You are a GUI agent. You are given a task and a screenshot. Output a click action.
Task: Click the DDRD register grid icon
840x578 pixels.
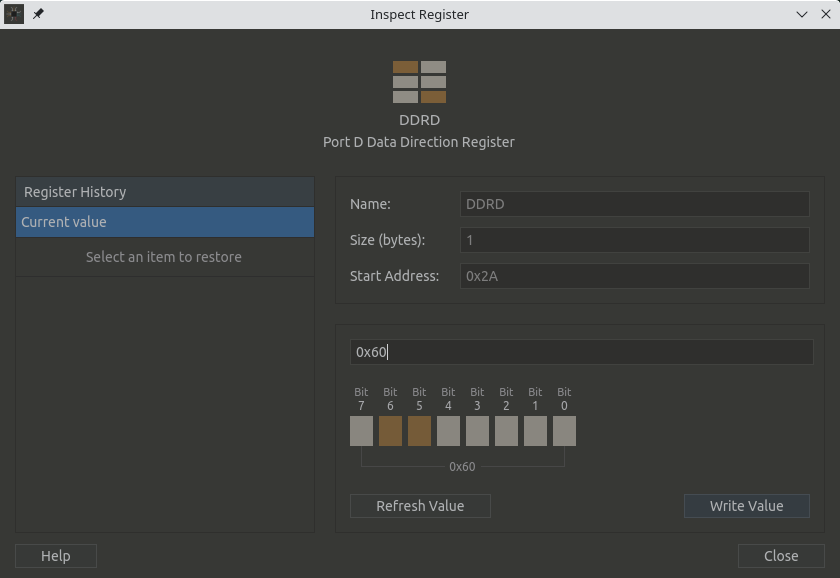coord(419,81)
